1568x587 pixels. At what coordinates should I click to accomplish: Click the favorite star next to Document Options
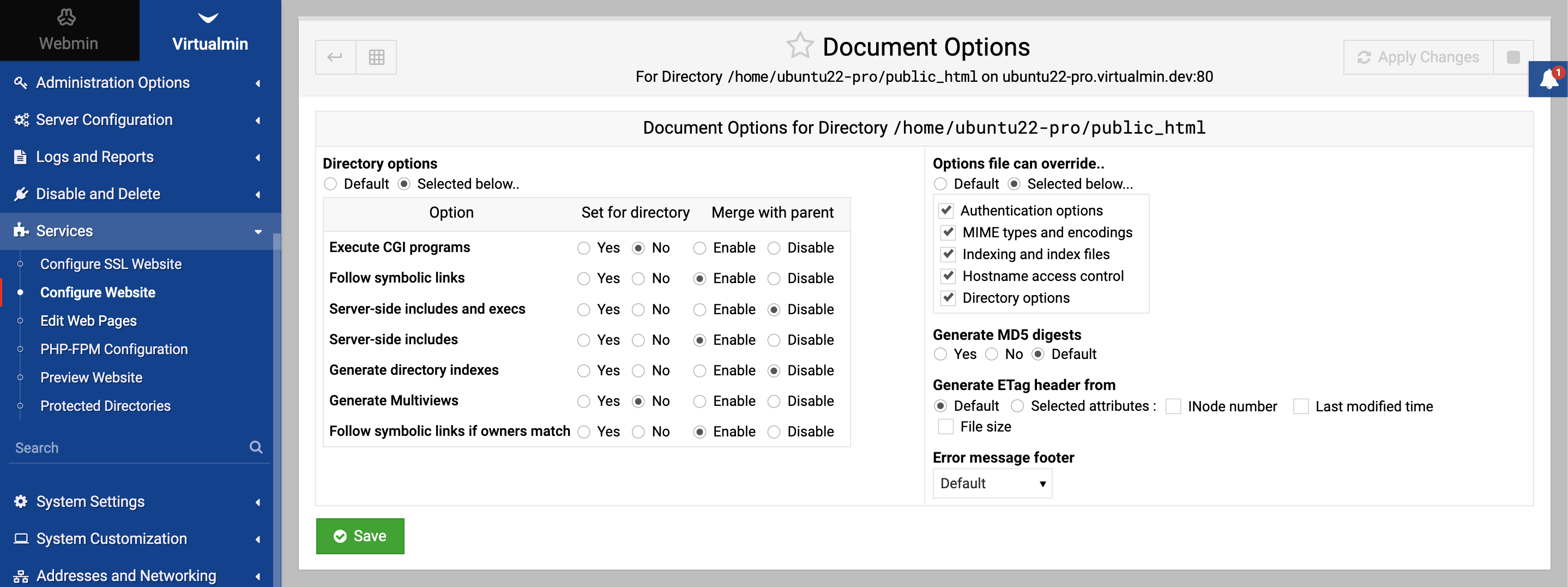coord(800,45)
